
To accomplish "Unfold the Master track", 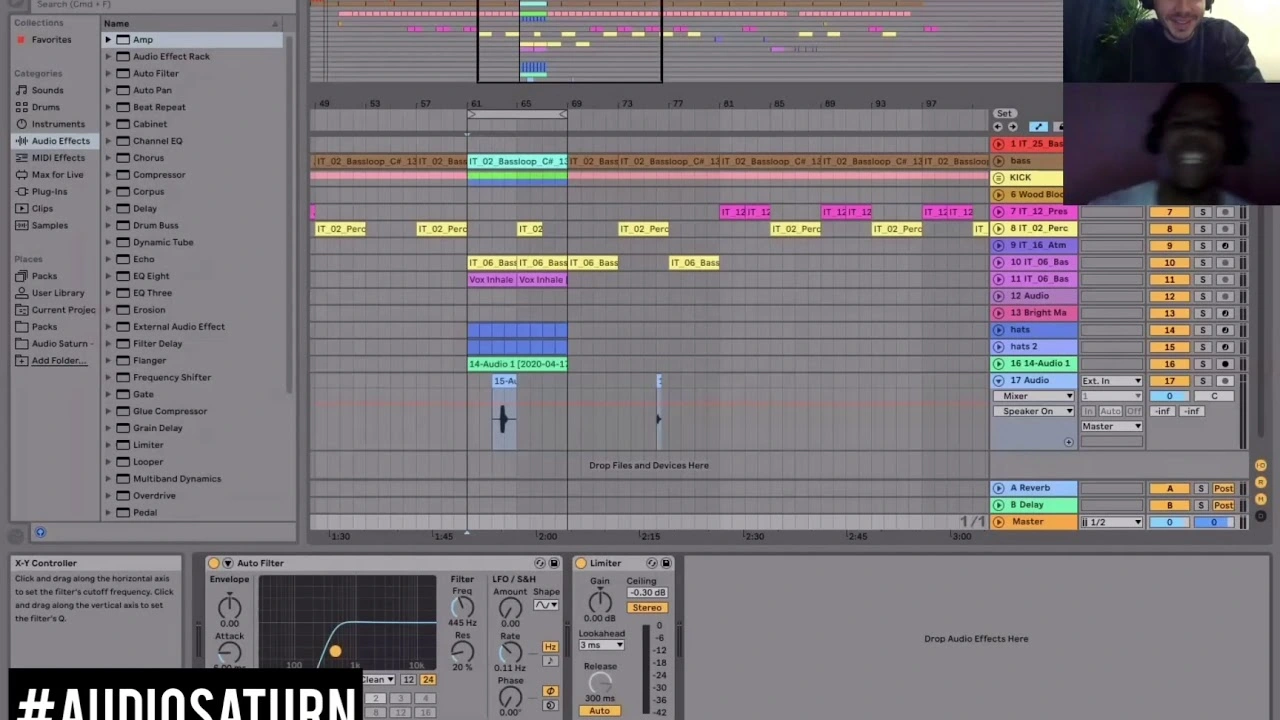I will 998,522.
